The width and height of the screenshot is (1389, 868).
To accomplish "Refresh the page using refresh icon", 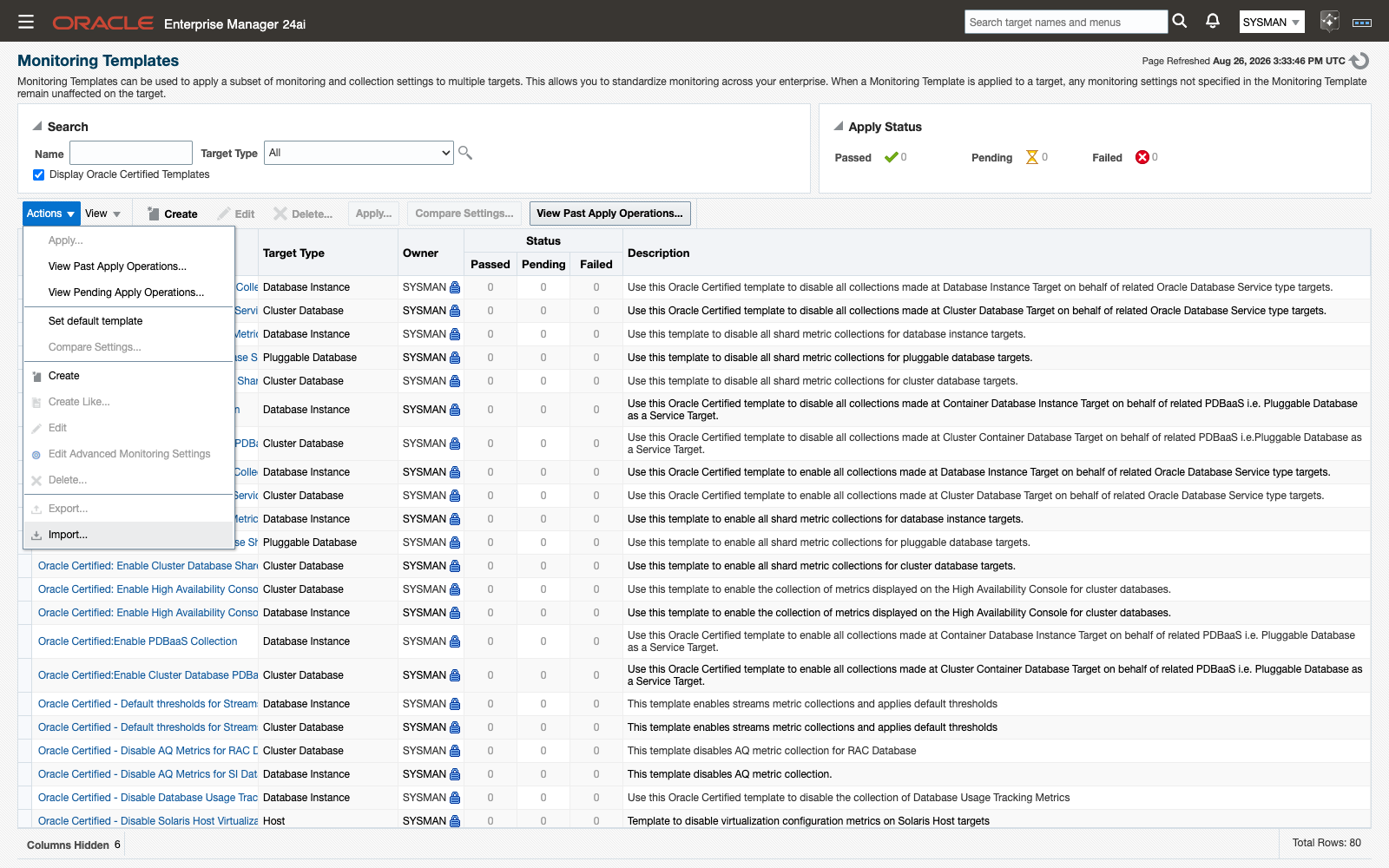I will tap(1360, 61).
